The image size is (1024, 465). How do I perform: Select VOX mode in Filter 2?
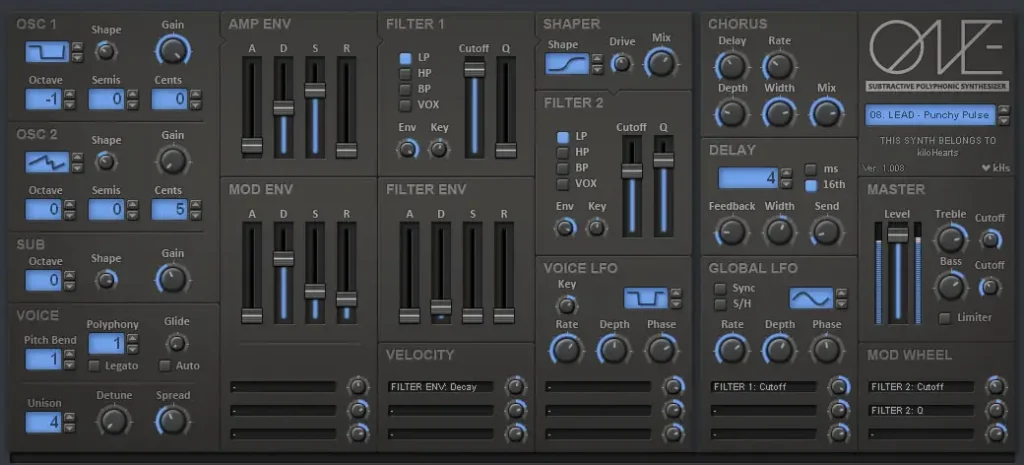[562, 184]
